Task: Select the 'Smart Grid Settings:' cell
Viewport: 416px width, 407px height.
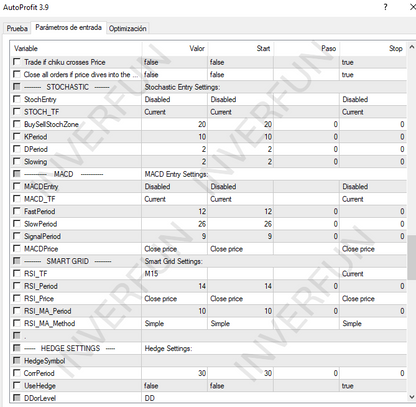Action: pyautogui.click(x=274, y=261)
